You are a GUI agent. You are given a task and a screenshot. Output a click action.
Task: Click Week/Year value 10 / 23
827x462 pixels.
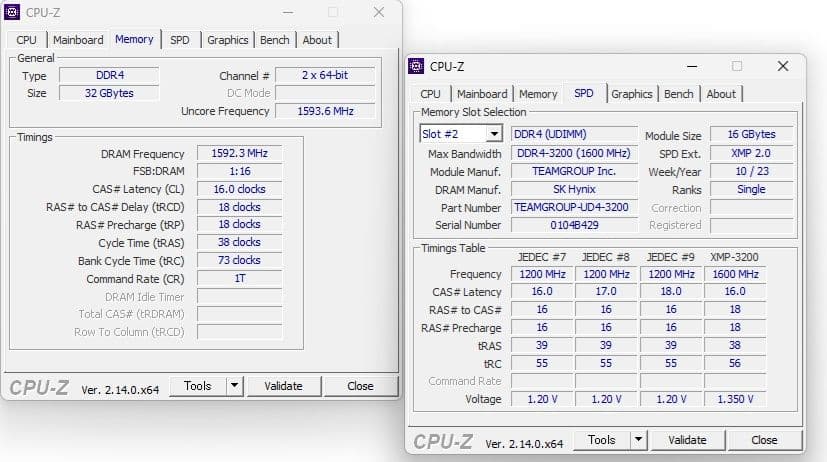[x=752, y=171]
